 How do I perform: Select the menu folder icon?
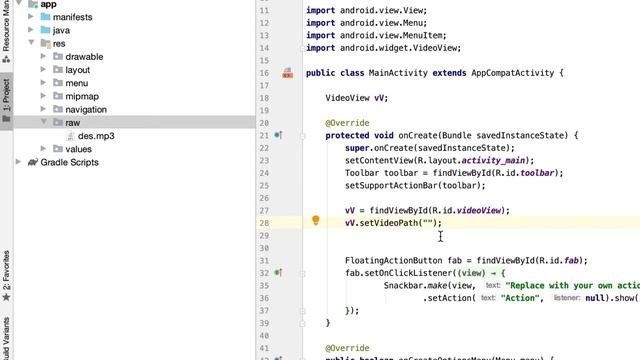(x=58, y=82)
